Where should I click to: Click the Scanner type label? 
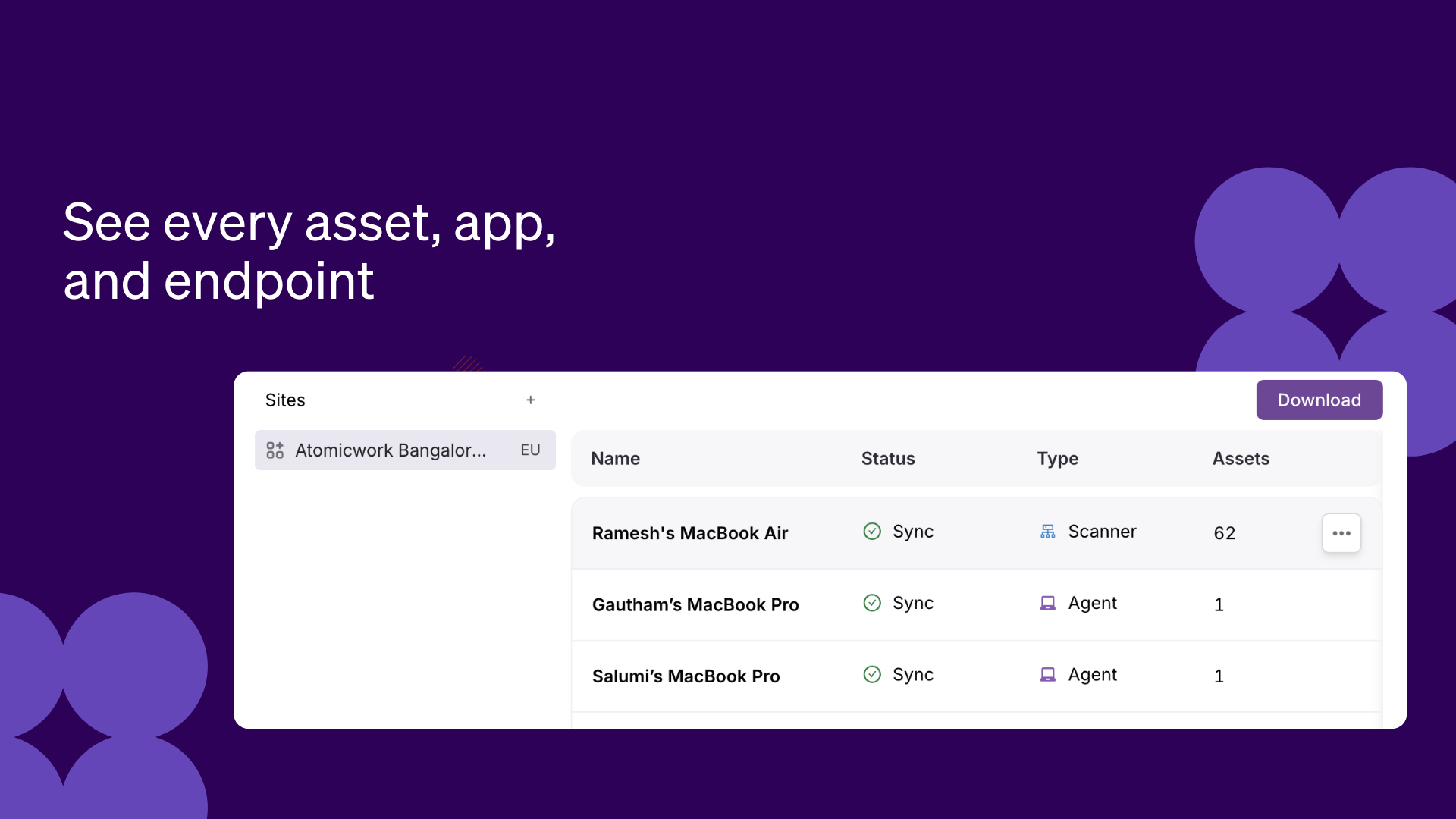(1102, 532)
